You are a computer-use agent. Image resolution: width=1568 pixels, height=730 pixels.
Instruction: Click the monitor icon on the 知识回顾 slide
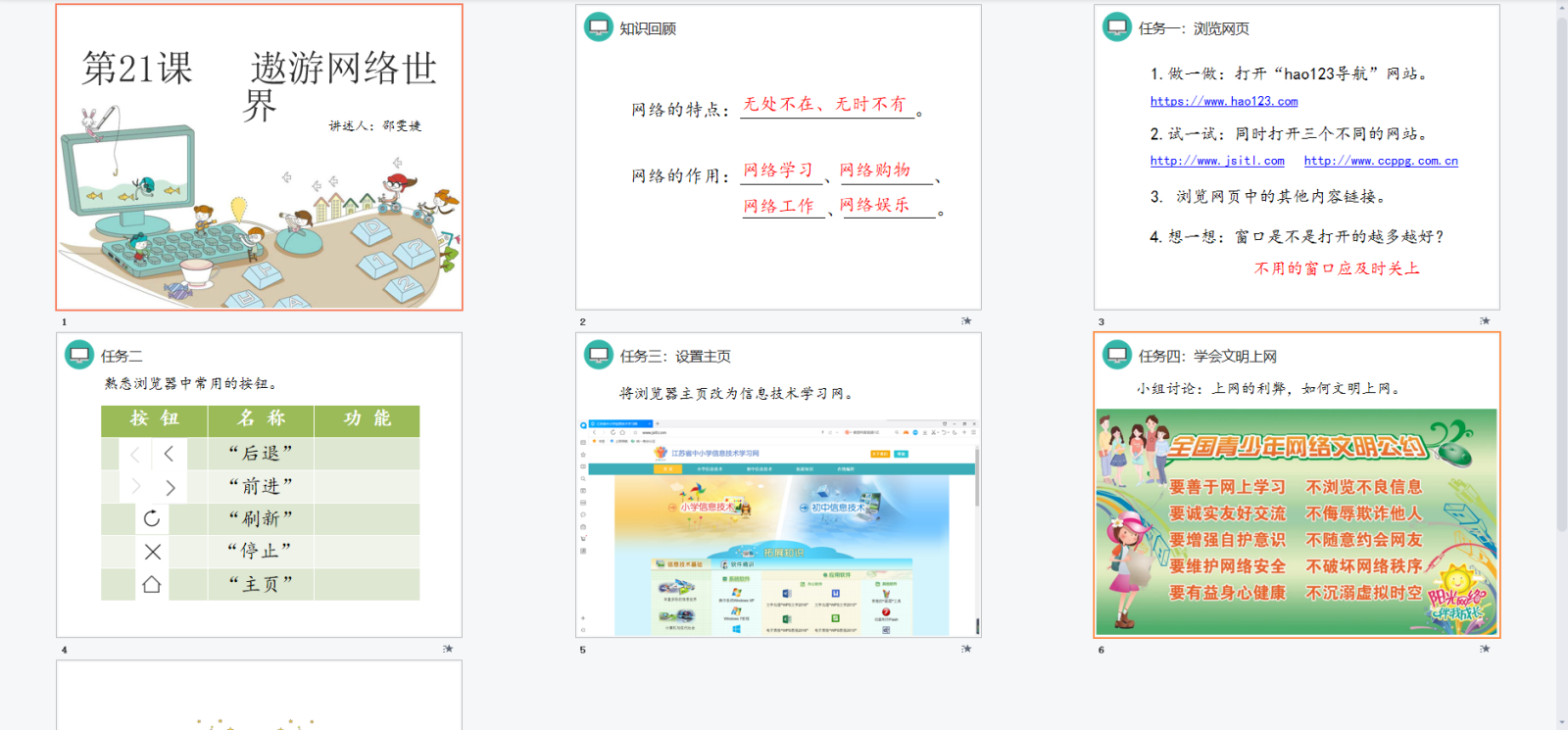pyautogui.click(x=598, y=27)
